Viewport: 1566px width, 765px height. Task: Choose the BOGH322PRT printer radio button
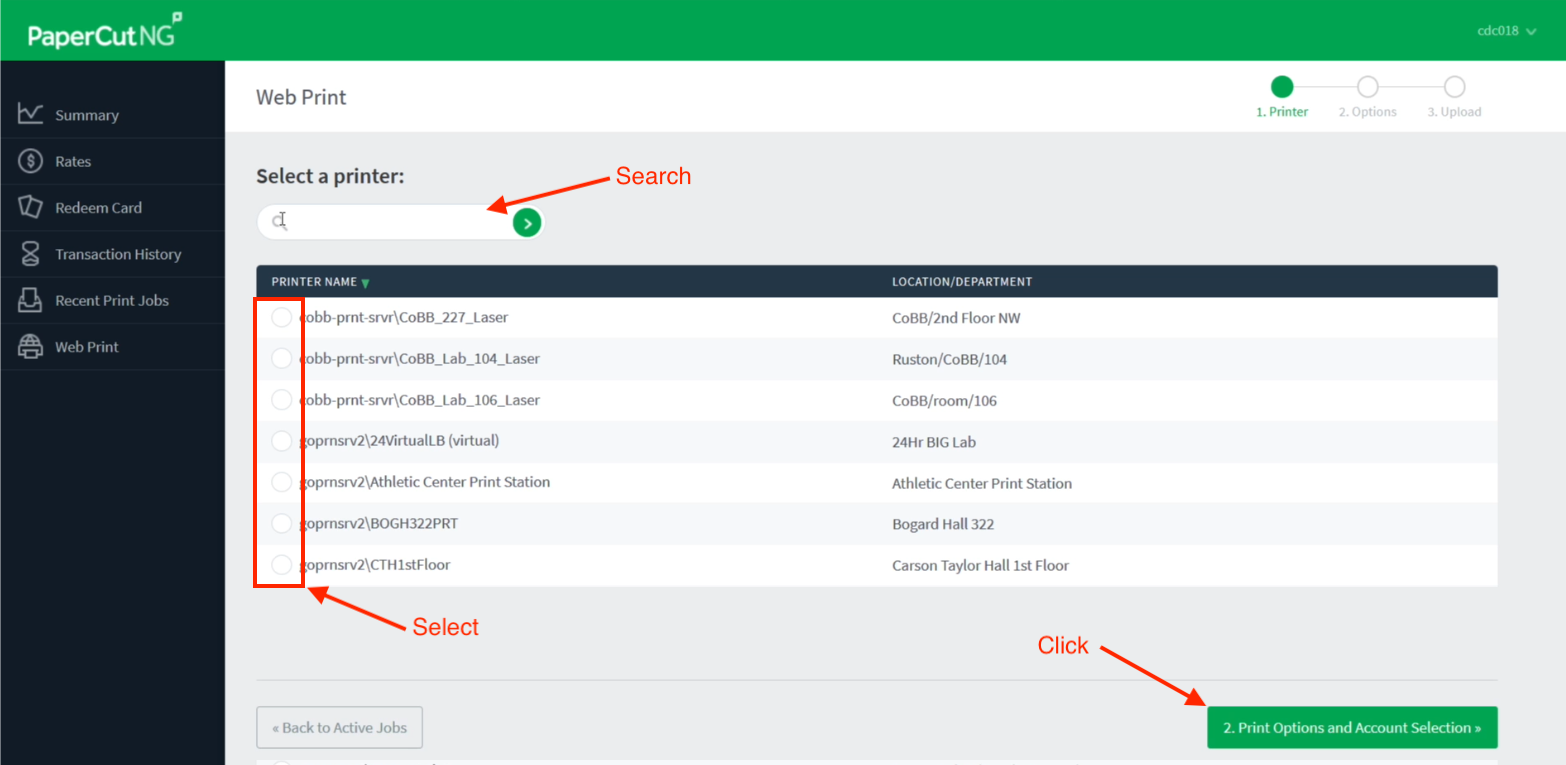click(282, 524)
